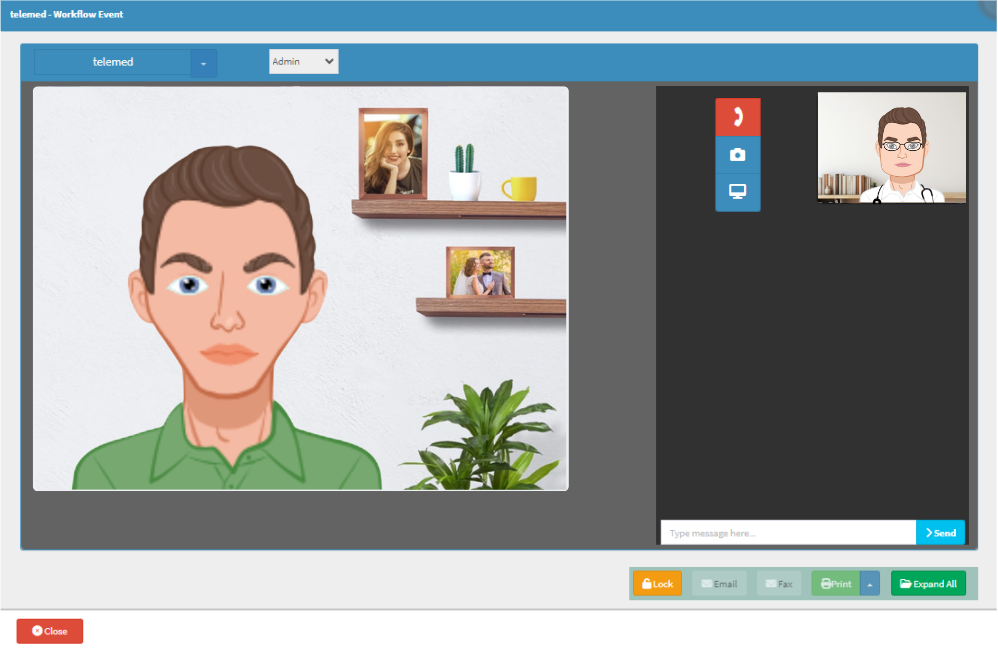The height and width of the screenshot is (648, 998).
Task: Click the telemed workflow button
Action: pos(113,62)
